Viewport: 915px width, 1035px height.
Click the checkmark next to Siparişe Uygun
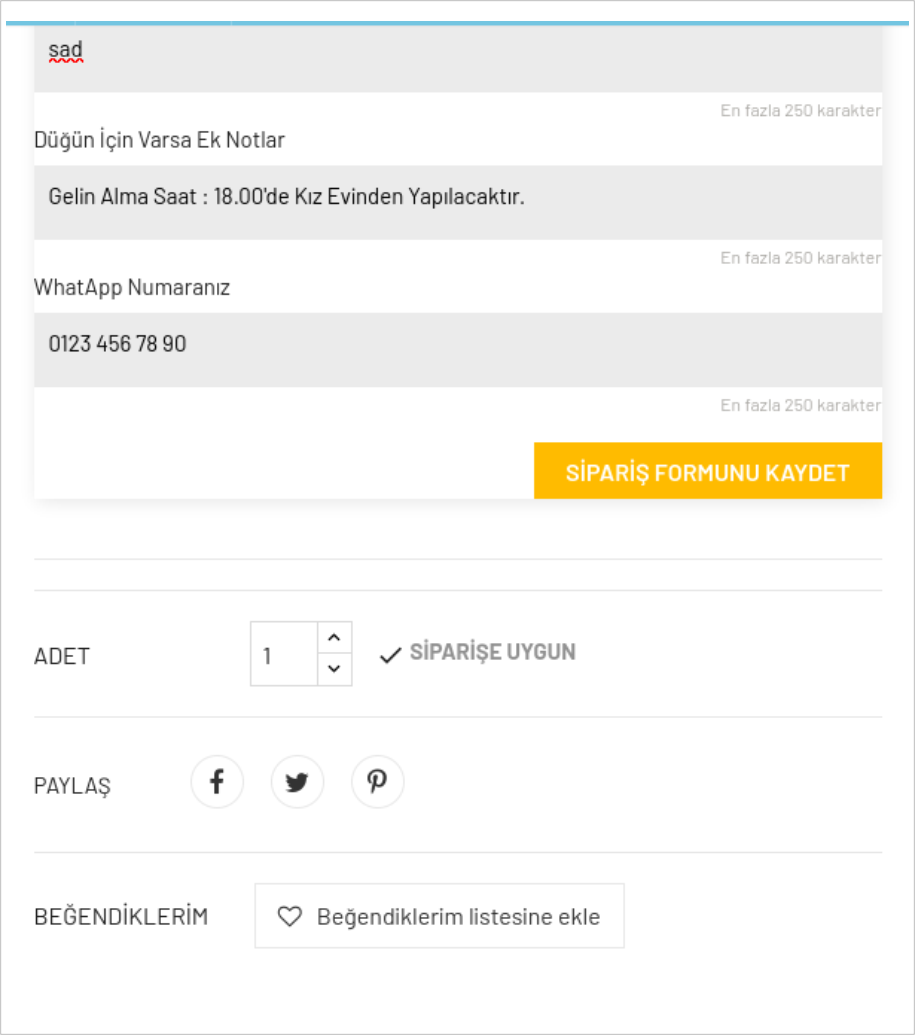coord(390,656)
